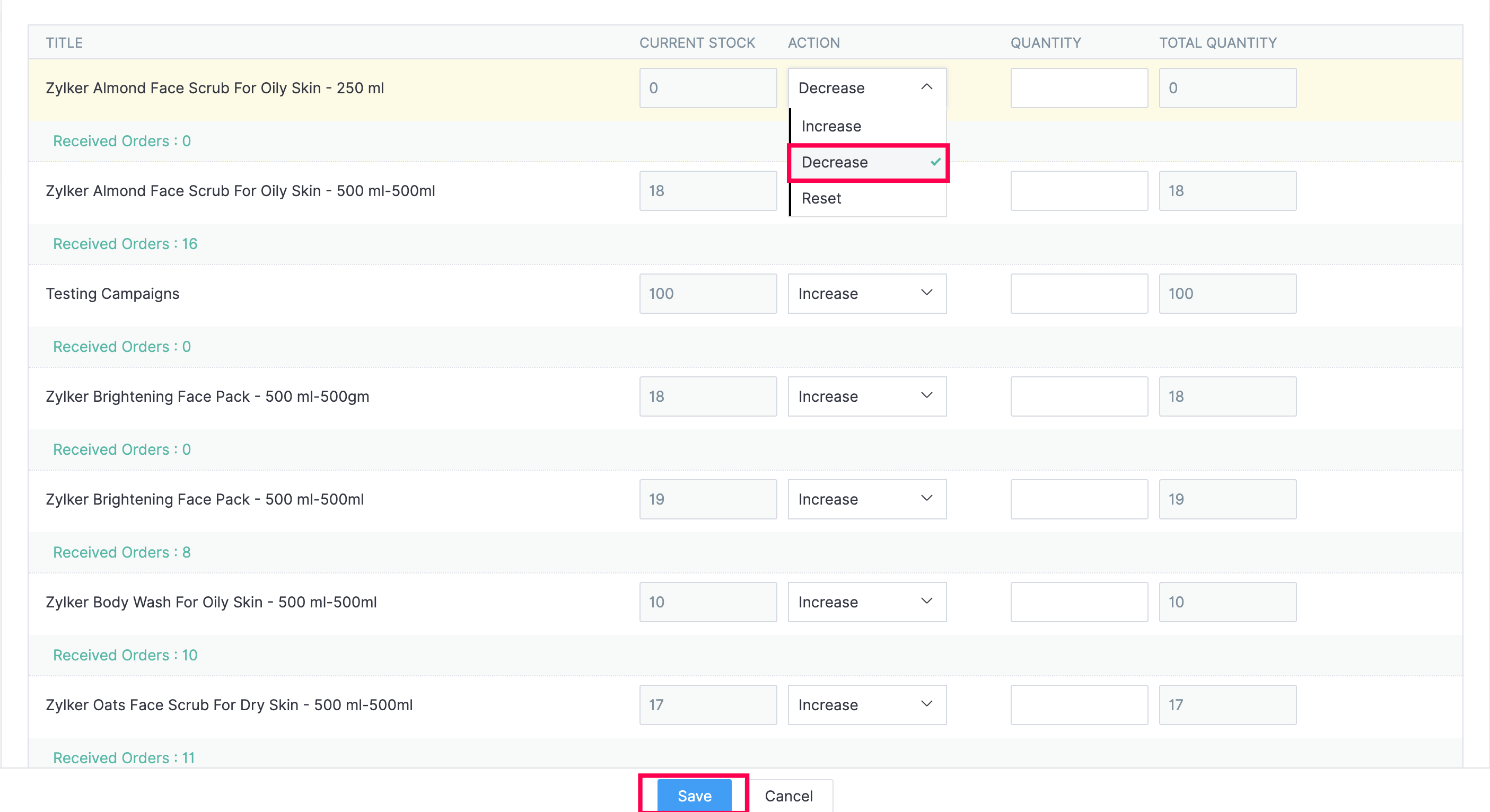
Task: Open action dropdown for Zylker Body Wash
Action: pyautogui.click(x=866, y=603)
